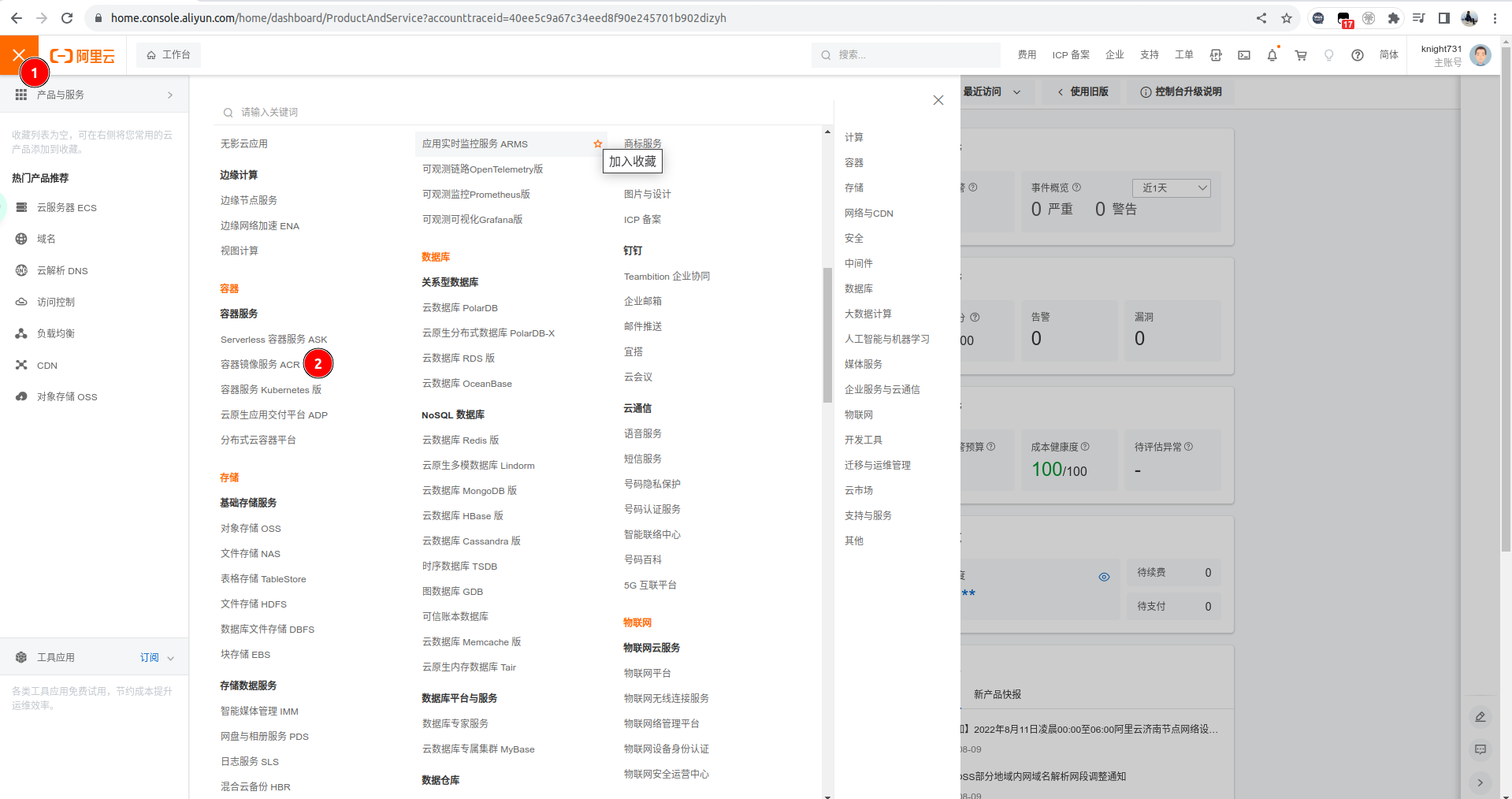Open the ICP 备案 top menu

click(x=1071, y=55)
